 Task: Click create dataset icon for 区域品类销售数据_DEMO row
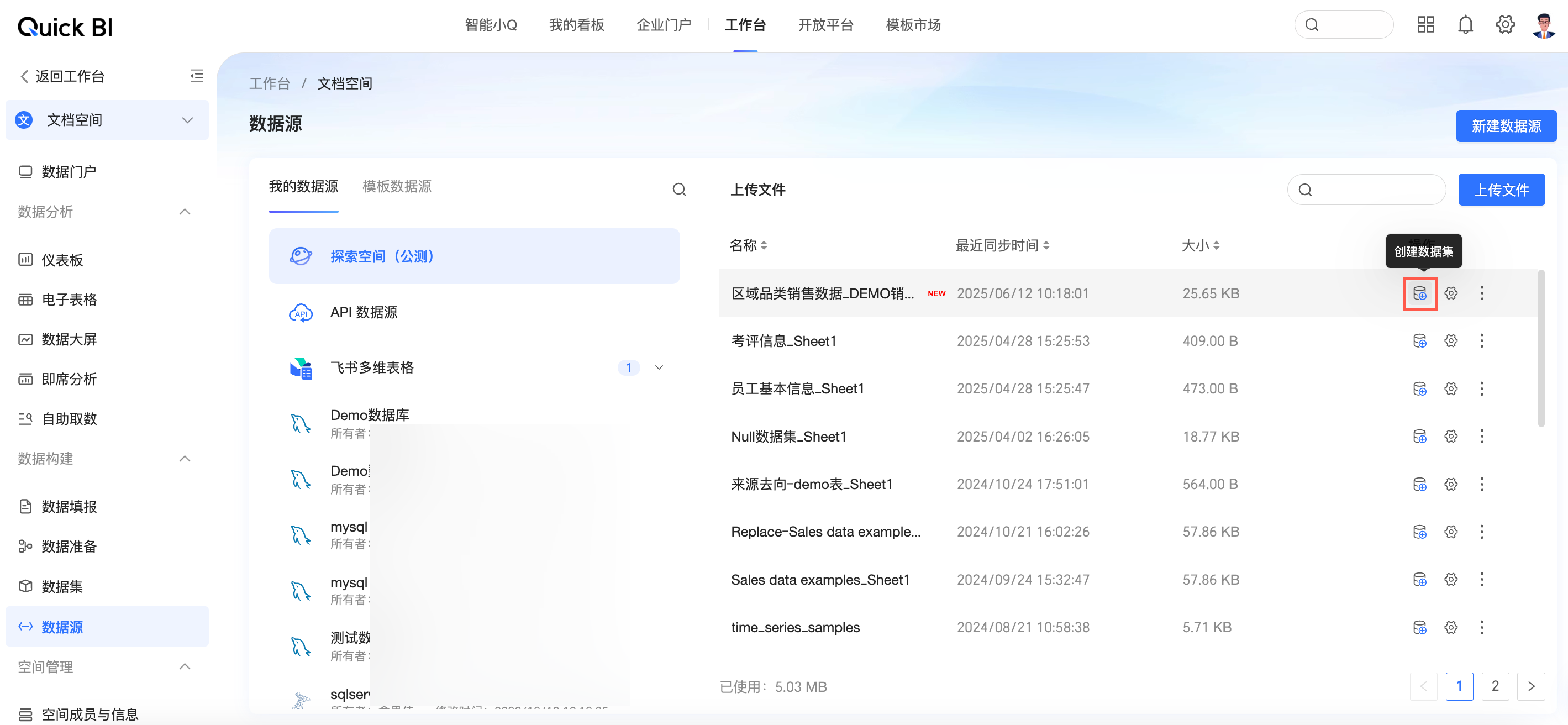tap(1419, 293)
